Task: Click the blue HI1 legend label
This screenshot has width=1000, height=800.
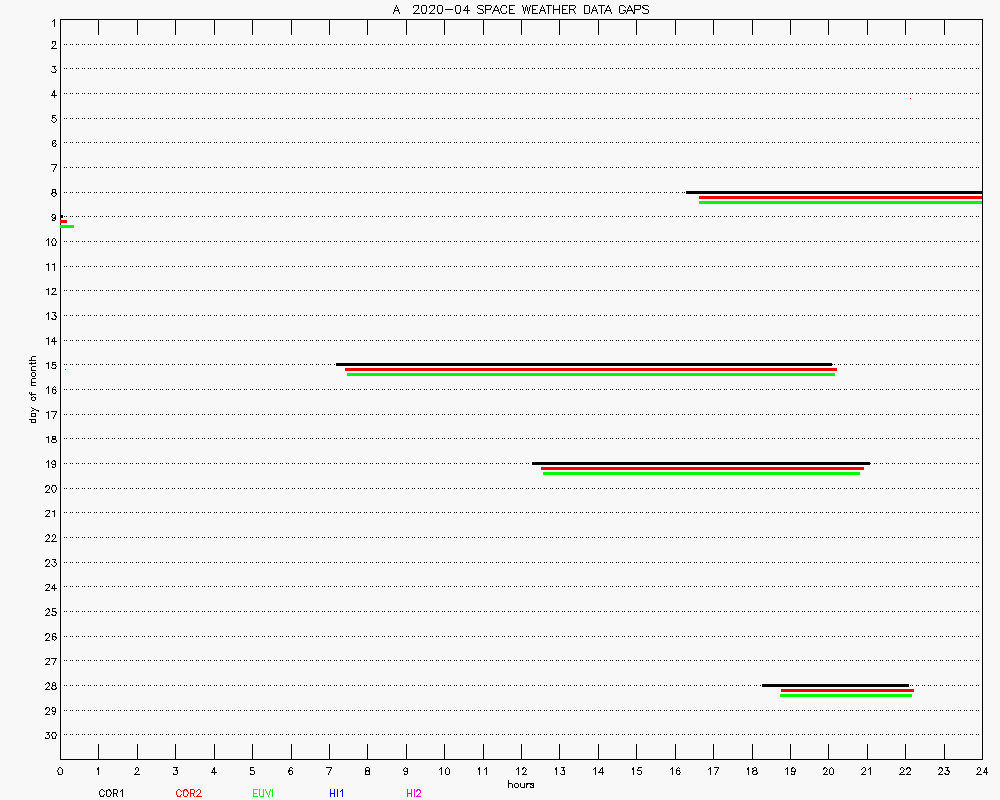Action: point(337,793)
